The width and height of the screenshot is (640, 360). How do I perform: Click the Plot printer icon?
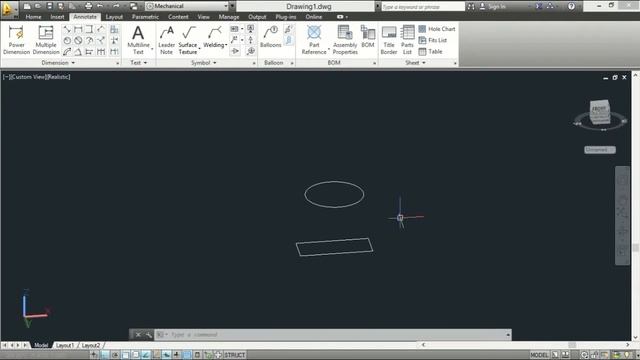pos(88,6)
